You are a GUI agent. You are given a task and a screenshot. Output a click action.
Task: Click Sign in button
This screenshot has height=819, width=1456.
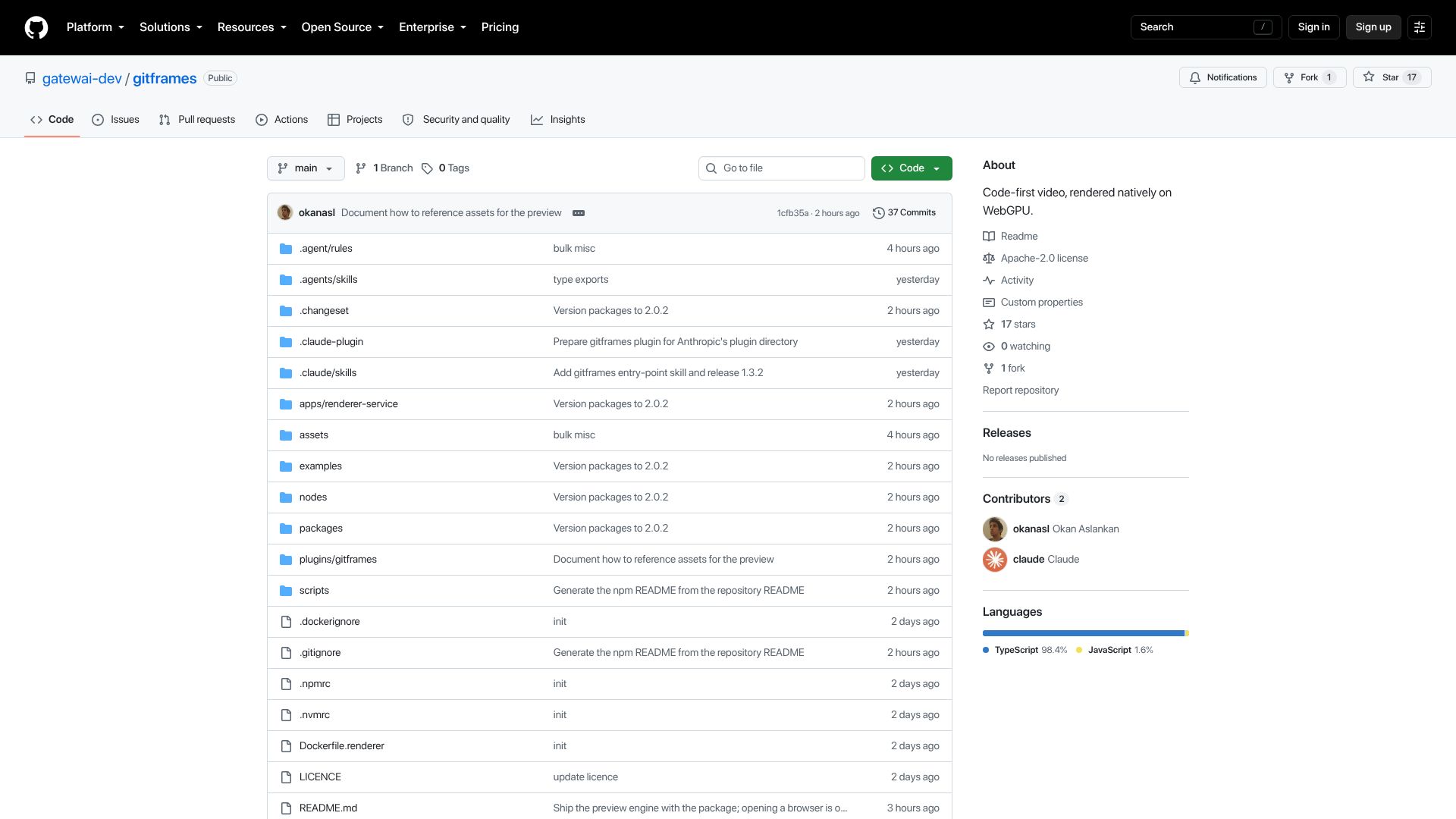point(1313,27)
